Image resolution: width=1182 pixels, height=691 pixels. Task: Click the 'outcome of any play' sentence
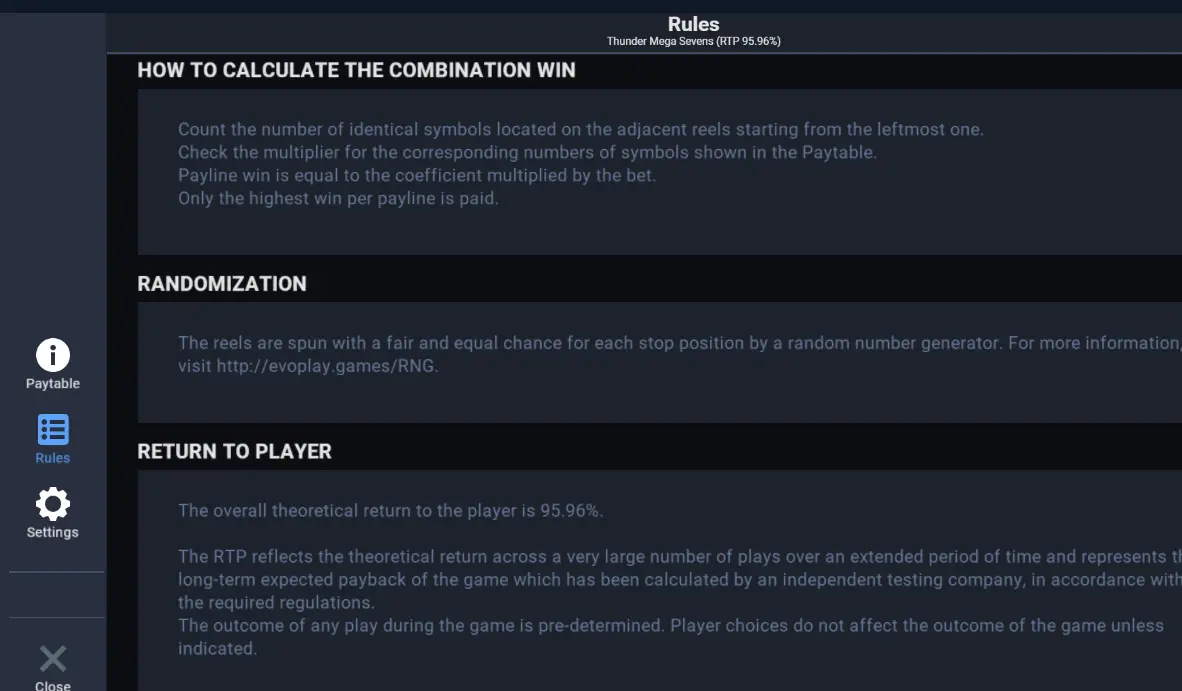tap(671, 637)
